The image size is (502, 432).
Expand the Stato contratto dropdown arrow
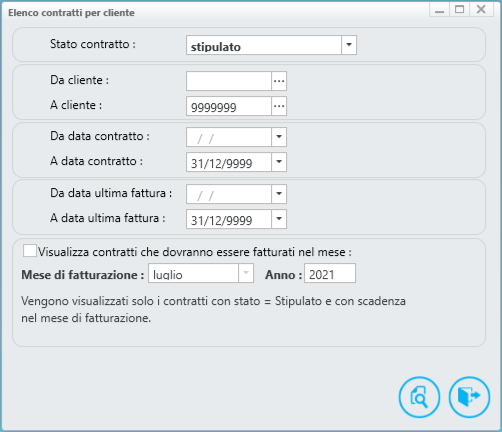click(x=349, y=45)
